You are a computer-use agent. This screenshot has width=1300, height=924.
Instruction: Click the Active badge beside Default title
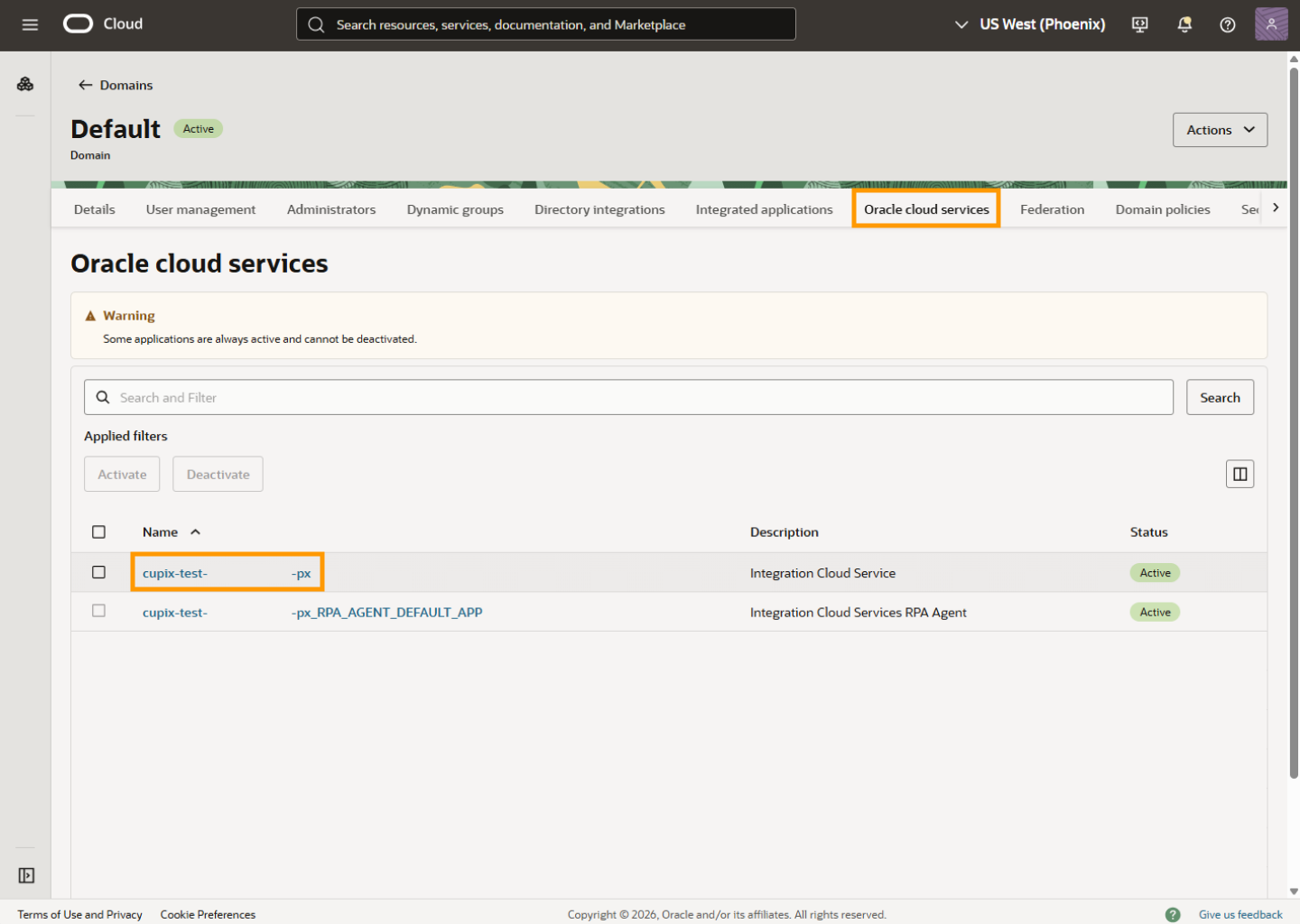click(x=199, y=129)
